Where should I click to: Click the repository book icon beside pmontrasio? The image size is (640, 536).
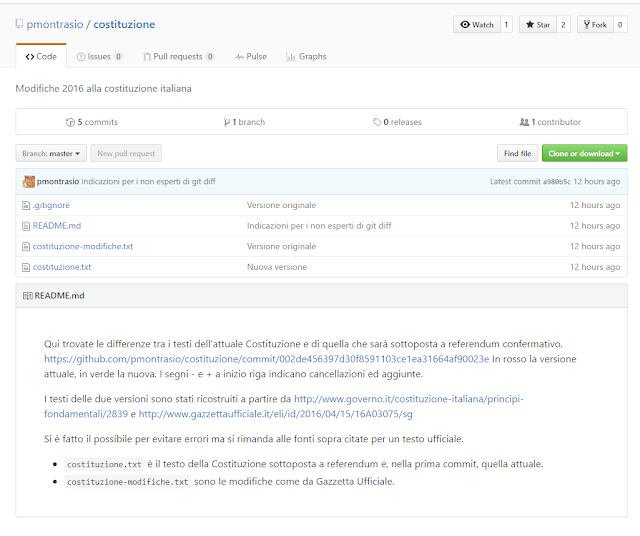coord(19,24)
